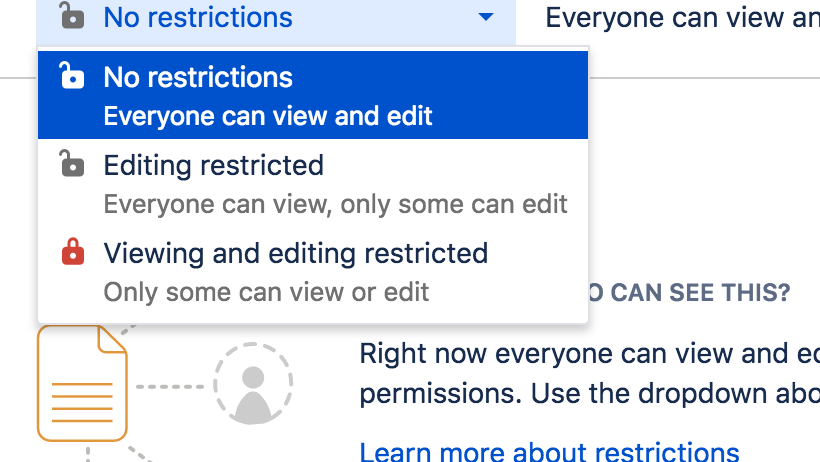Click red locked padlock icon
This screenshot has width=820, height=462.
(71, 252)
